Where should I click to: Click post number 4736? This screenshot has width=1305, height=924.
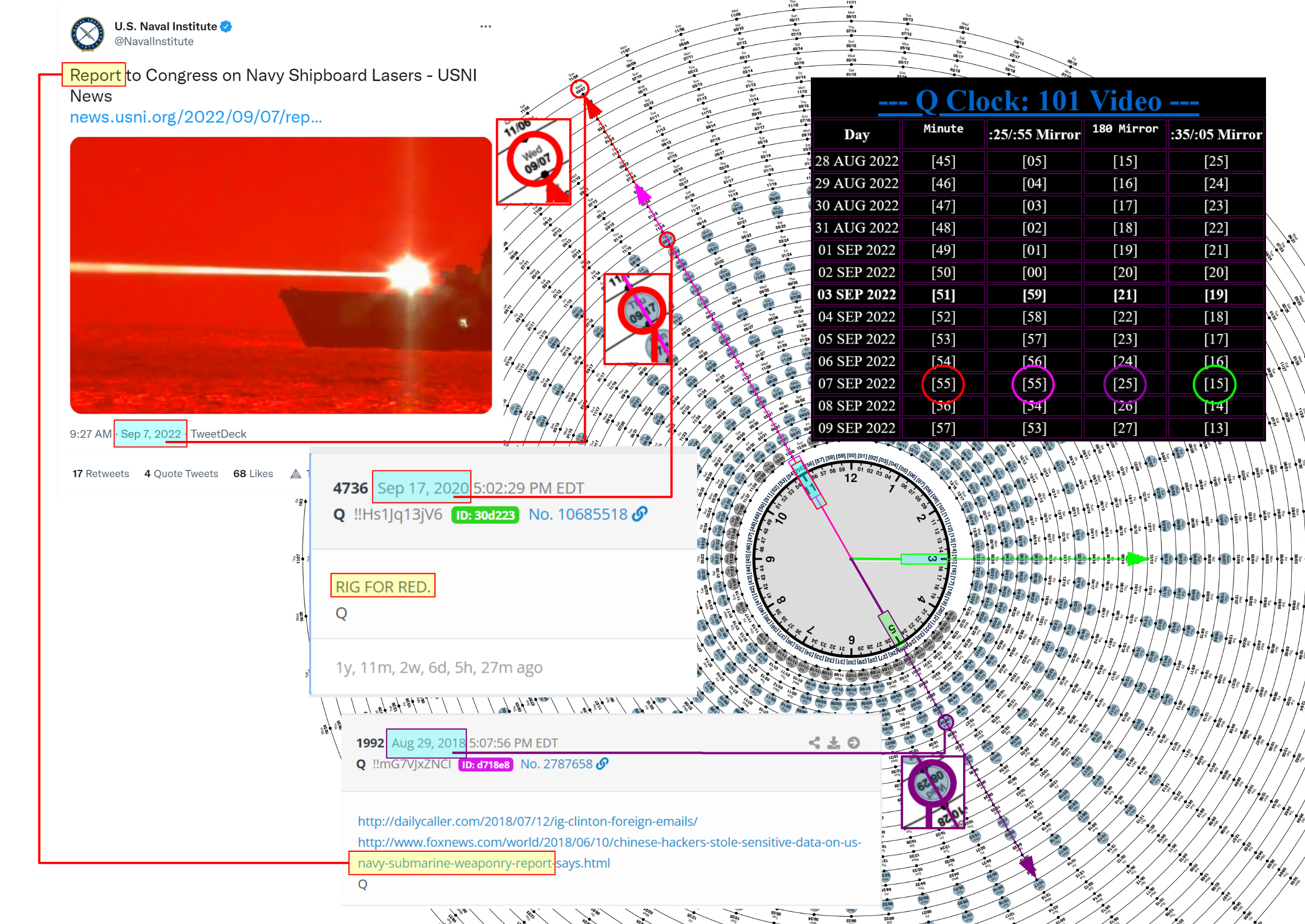pos(350,488)
